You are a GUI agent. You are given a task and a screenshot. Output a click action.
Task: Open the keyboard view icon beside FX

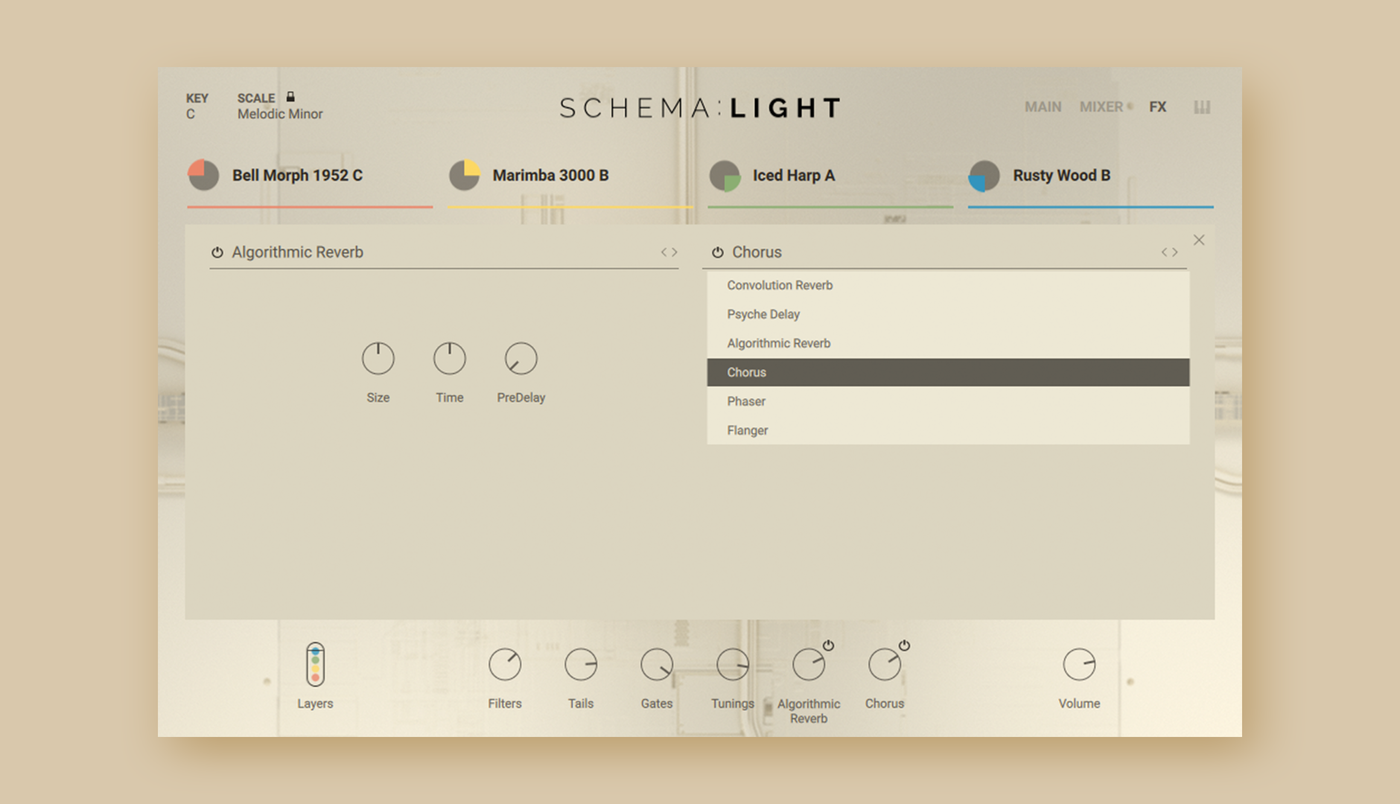coord(1202,107)
